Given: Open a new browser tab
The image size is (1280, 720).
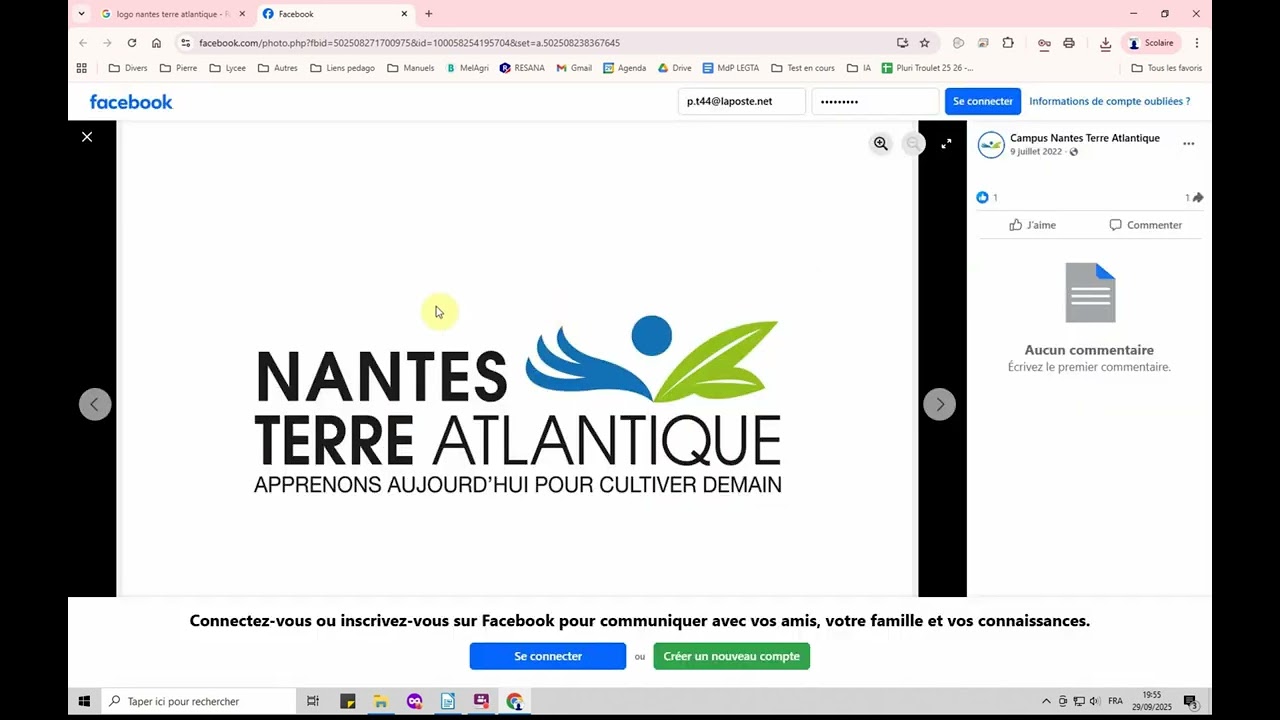Looking at the screenshot, I should pos(429,14).
